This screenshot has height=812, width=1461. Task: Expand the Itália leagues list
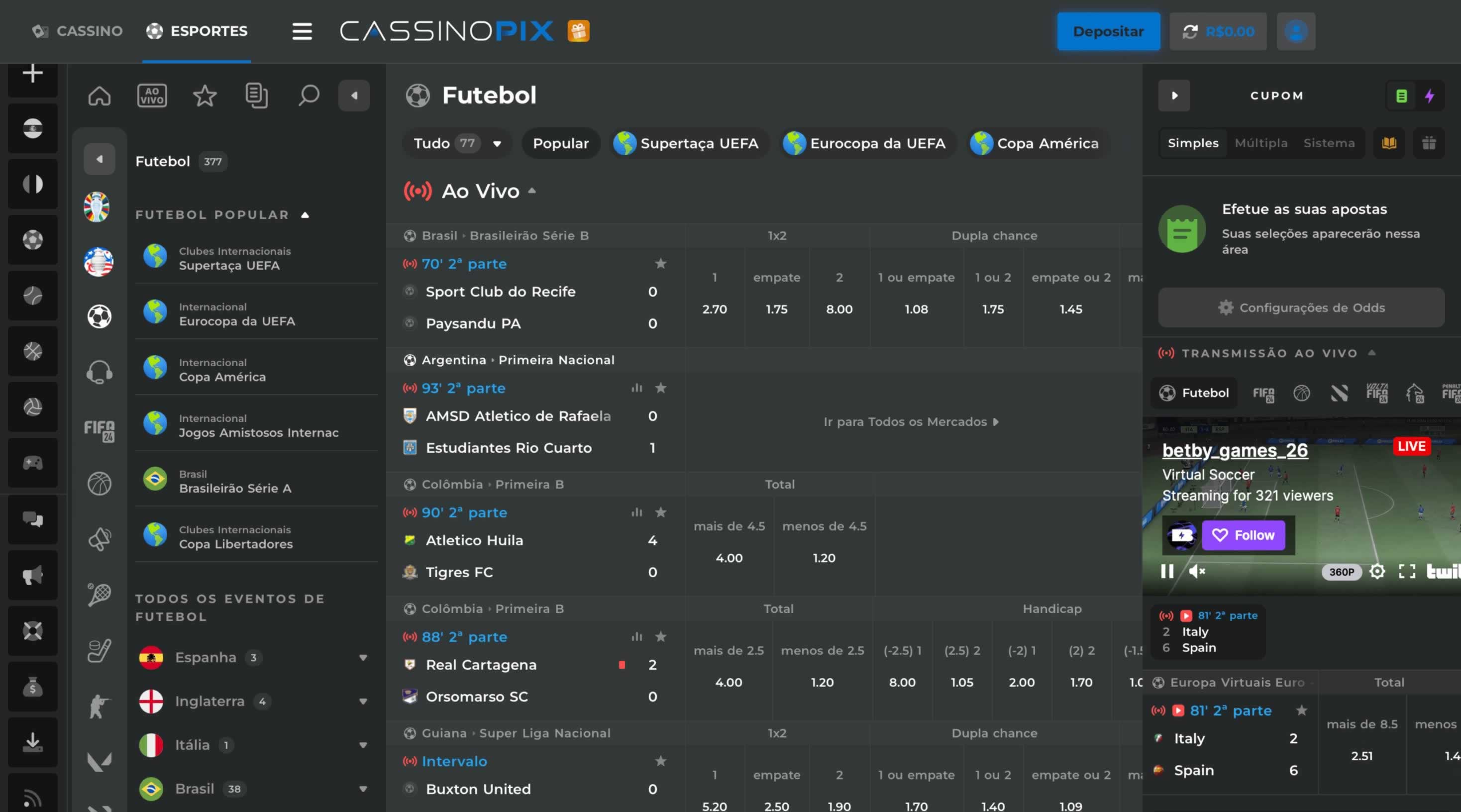[363, 745]
